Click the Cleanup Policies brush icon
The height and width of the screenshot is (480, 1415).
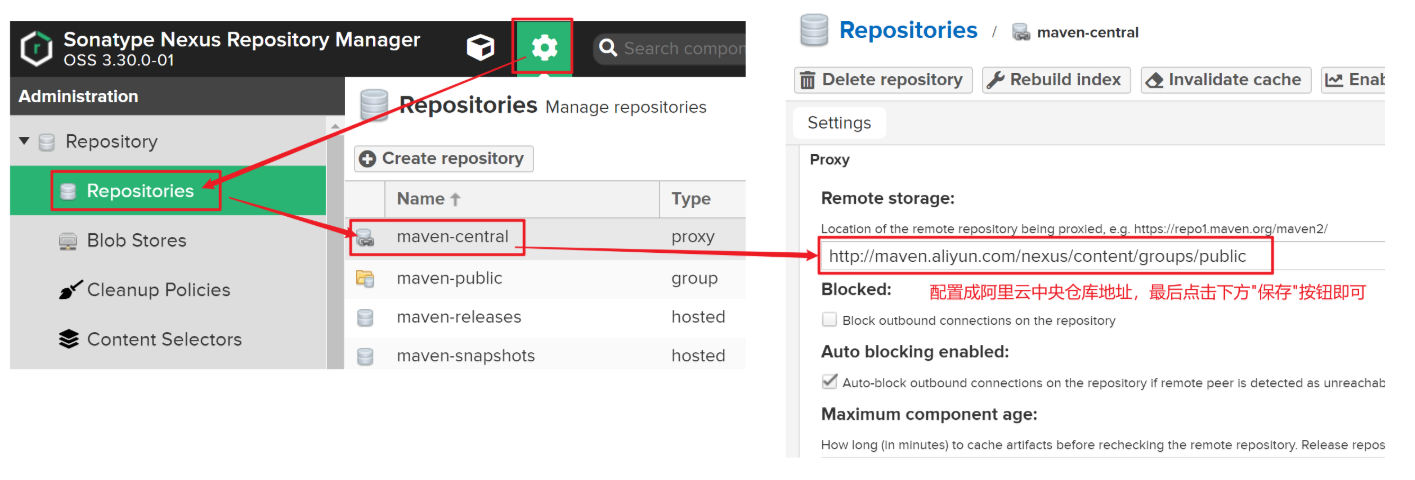tap(69, 290)
